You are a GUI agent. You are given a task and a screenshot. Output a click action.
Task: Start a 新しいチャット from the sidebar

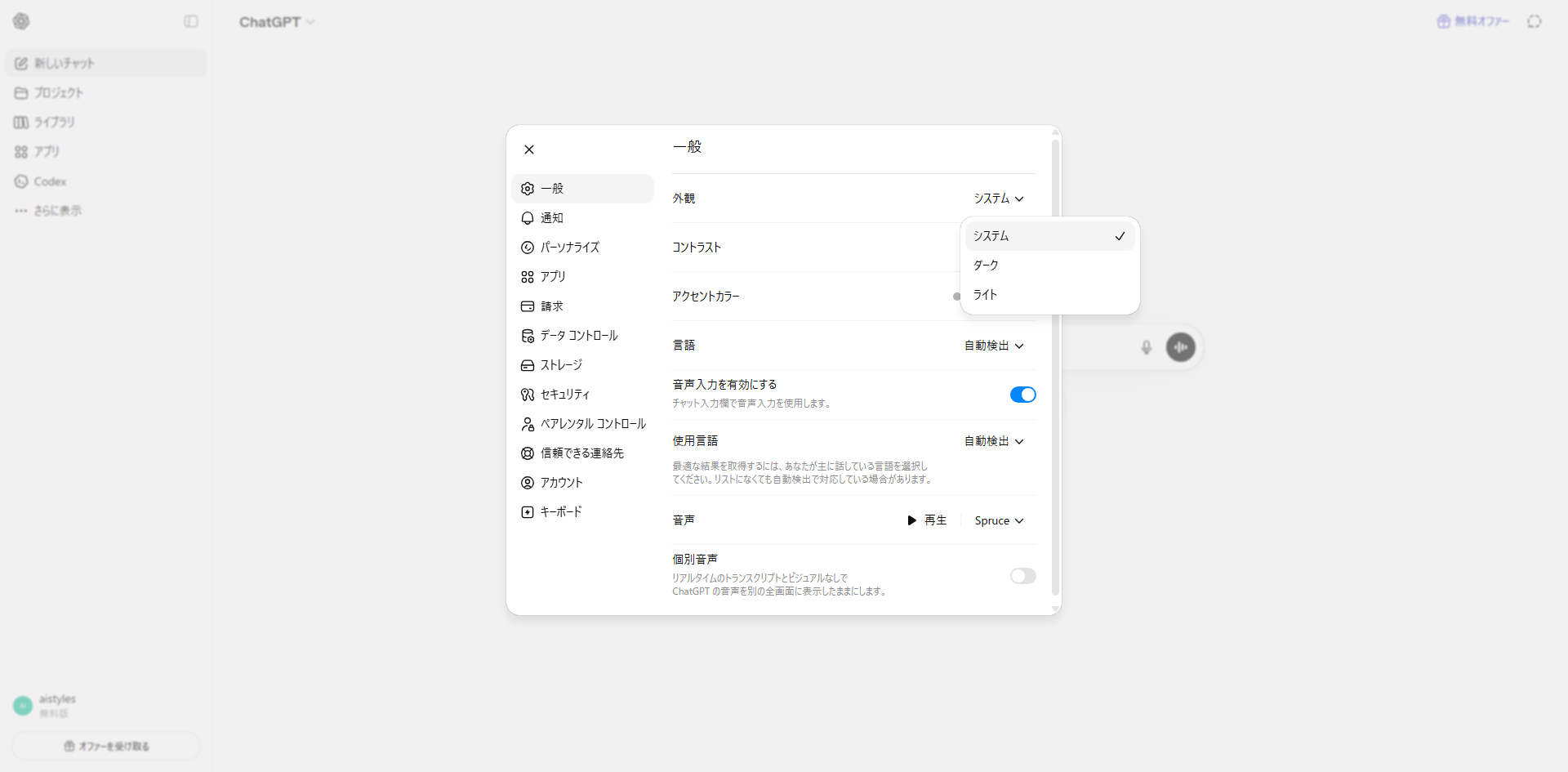pyautogui.click(x=106, y=63)
